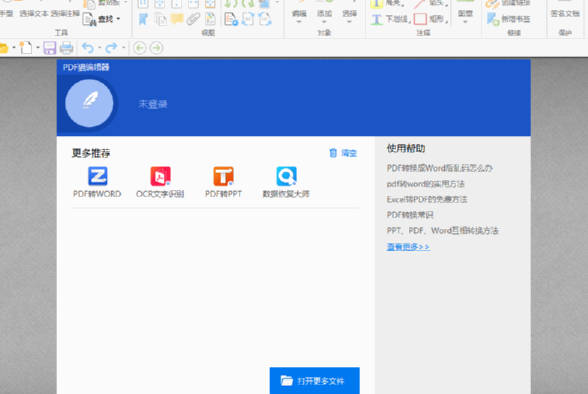The image size is (588, 394).
Task: Open help link Excel转PDF的免费方法
Action: point(427,199)
